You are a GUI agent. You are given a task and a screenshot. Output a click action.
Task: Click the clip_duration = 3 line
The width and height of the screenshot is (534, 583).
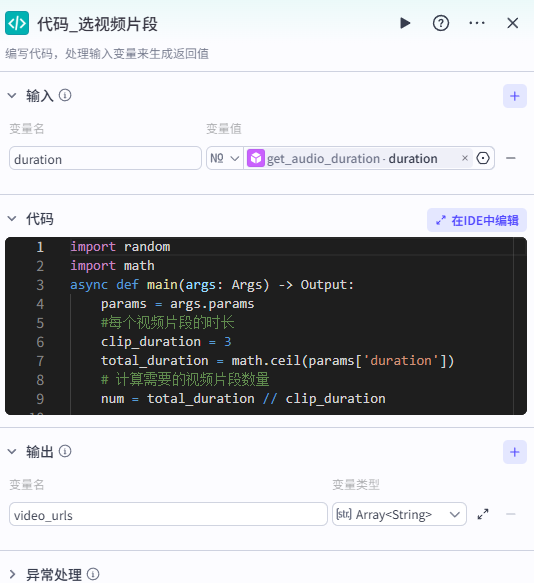tap(166, 342)
